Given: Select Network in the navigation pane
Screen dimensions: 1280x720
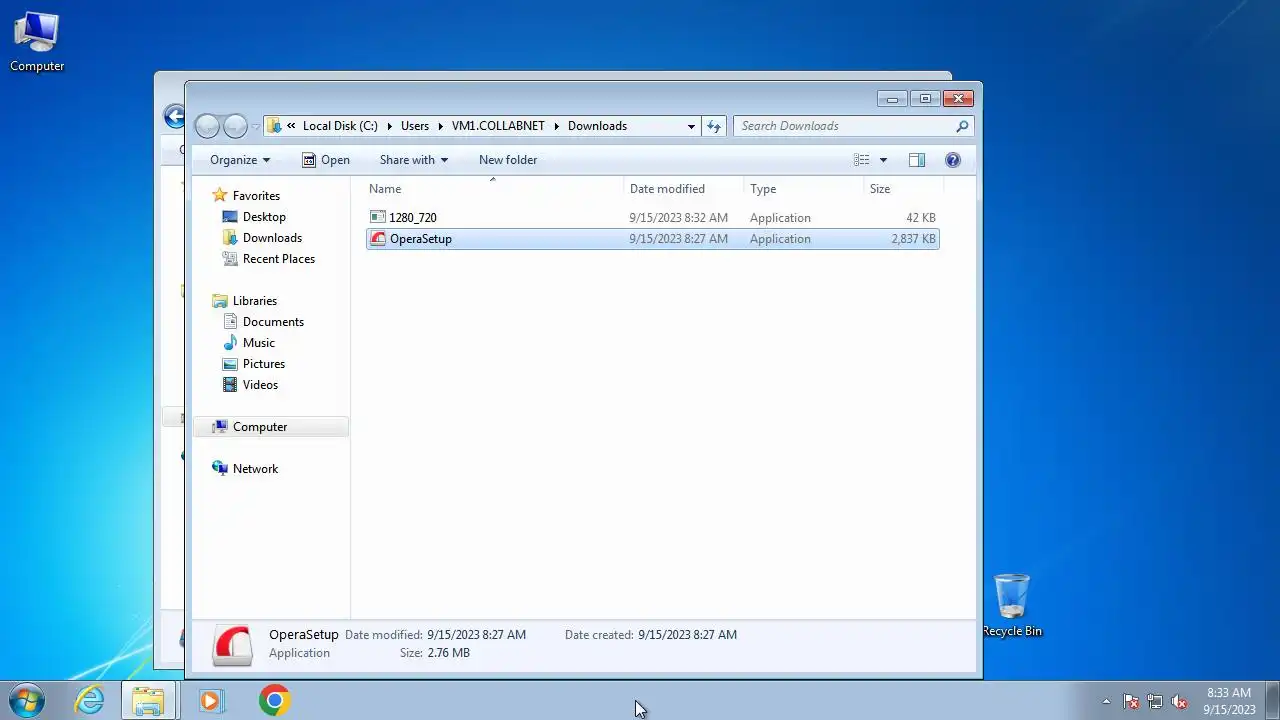Looking at the screenshot, I should [255, 469].
